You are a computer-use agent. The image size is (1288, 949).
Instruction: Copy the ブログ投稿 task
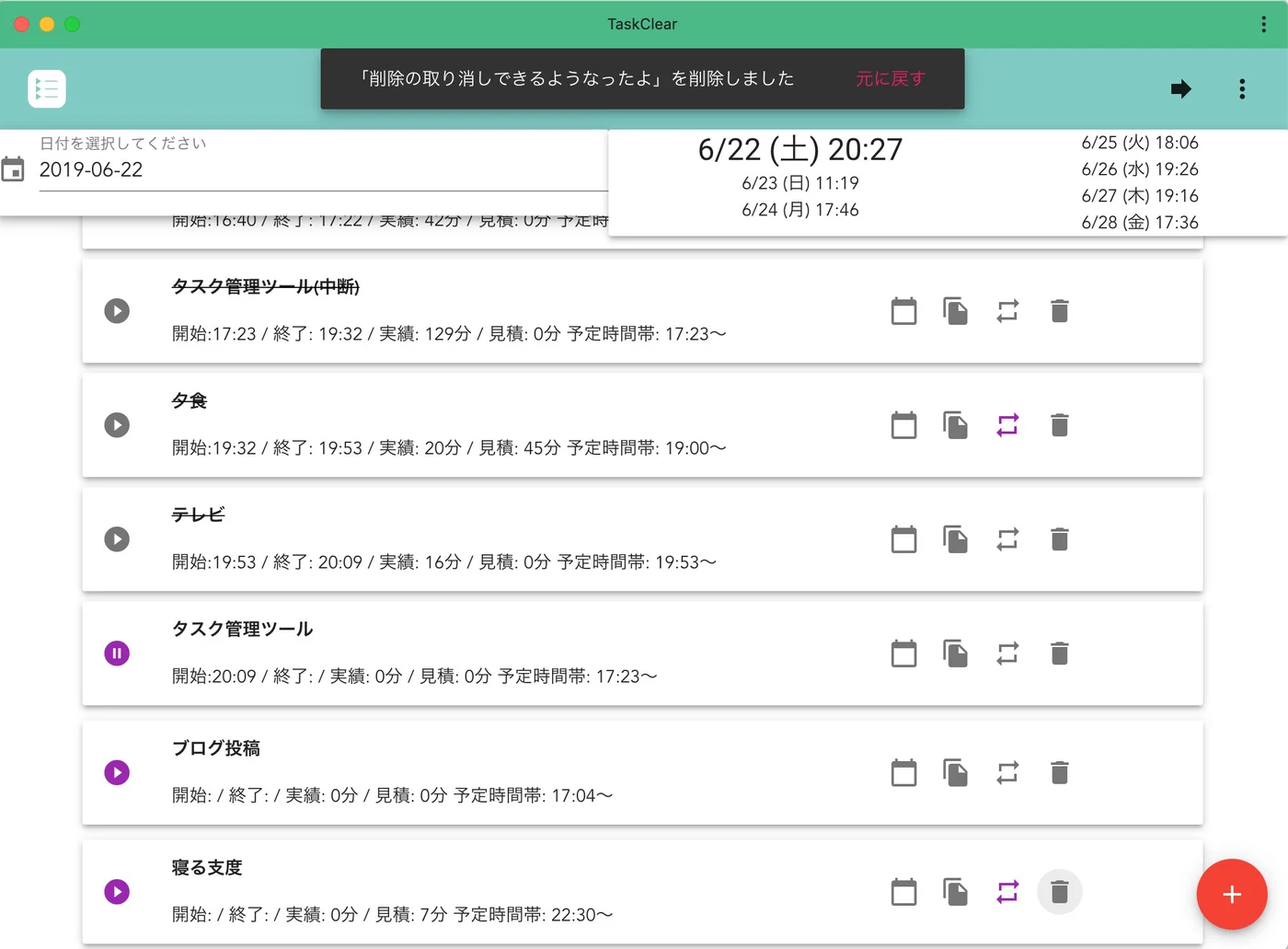(x=956, y=772)
